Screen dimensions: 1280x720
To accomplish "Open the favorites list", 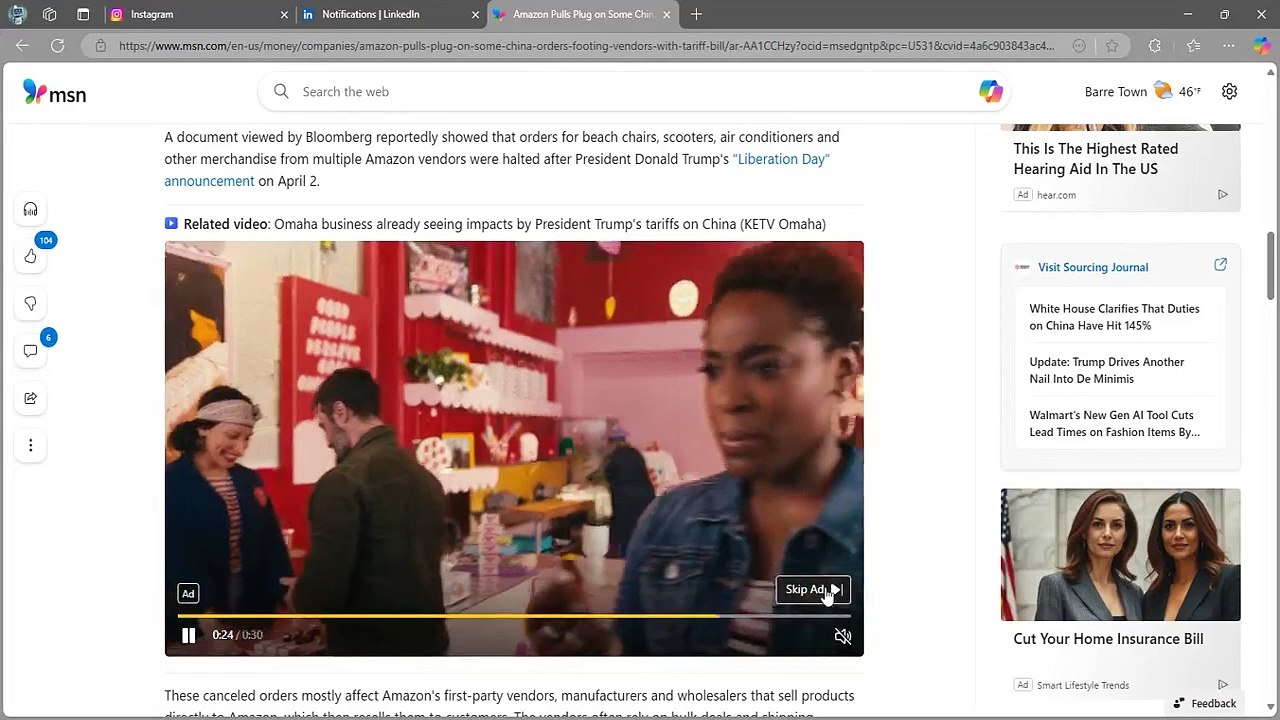I will coord(1193,46).
